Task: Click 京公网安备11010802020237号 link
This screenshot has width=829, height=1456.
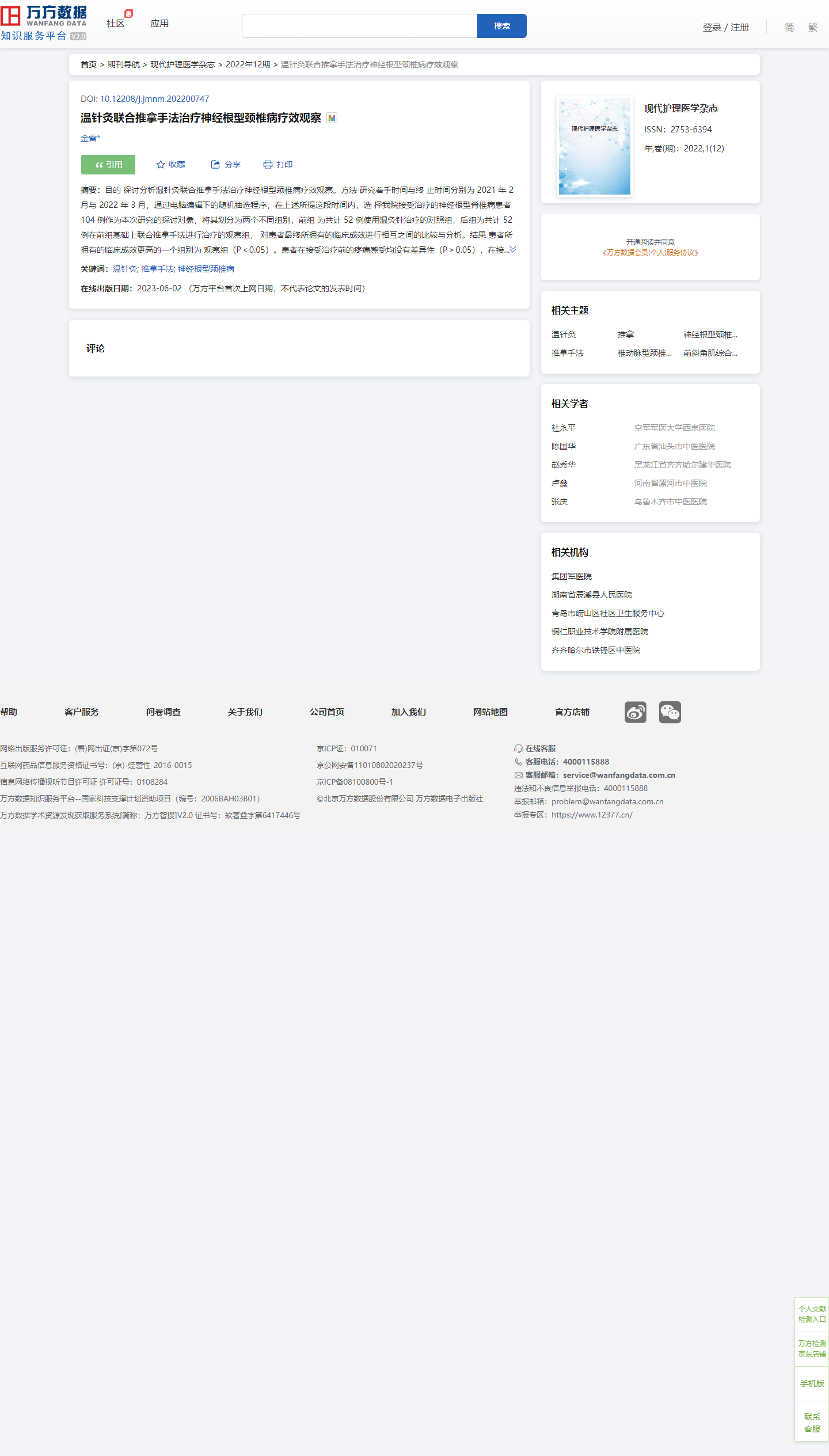Action: (370, 765)
